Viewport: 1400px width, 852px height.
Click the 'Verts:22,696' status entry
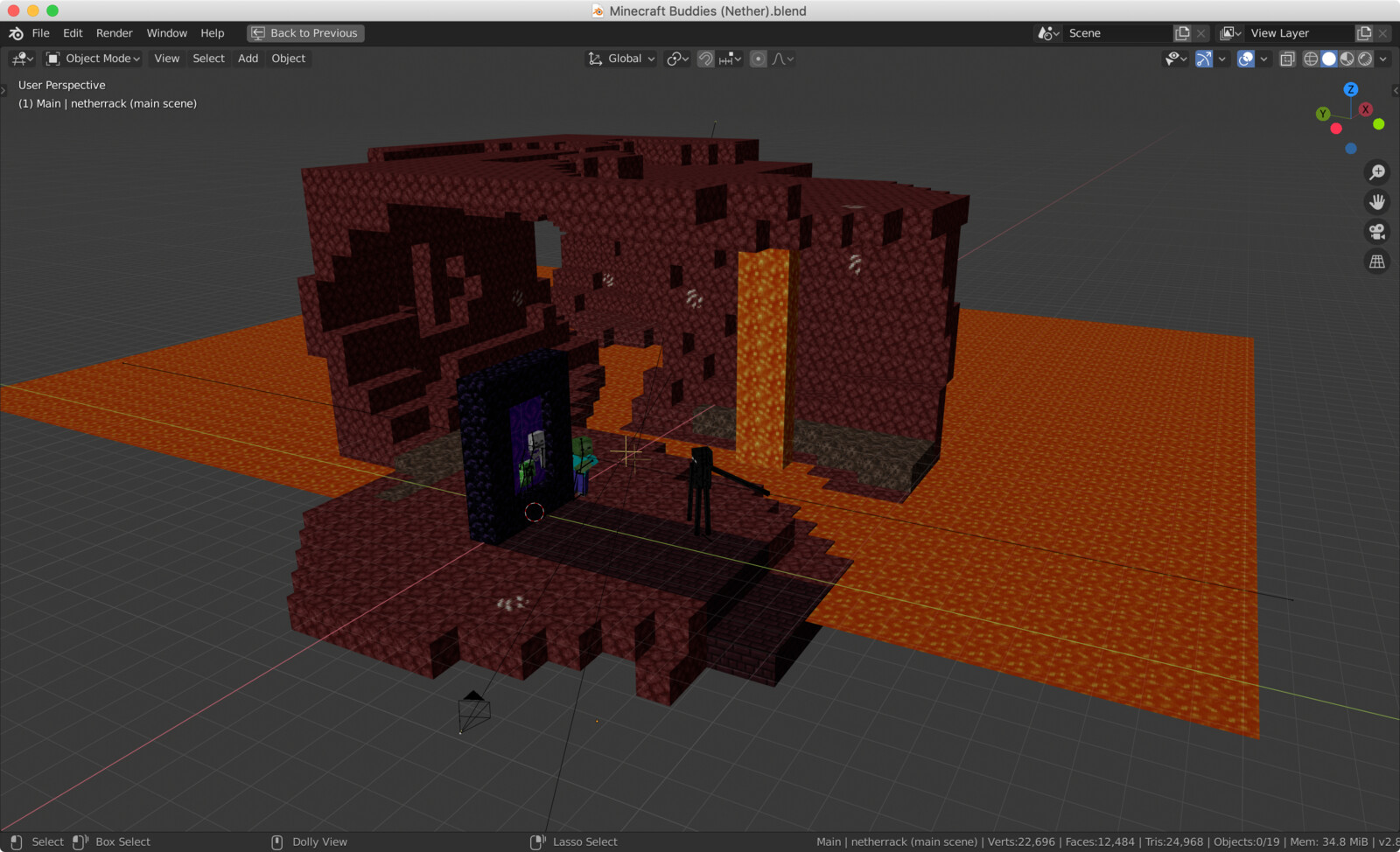click(1021, 842)
